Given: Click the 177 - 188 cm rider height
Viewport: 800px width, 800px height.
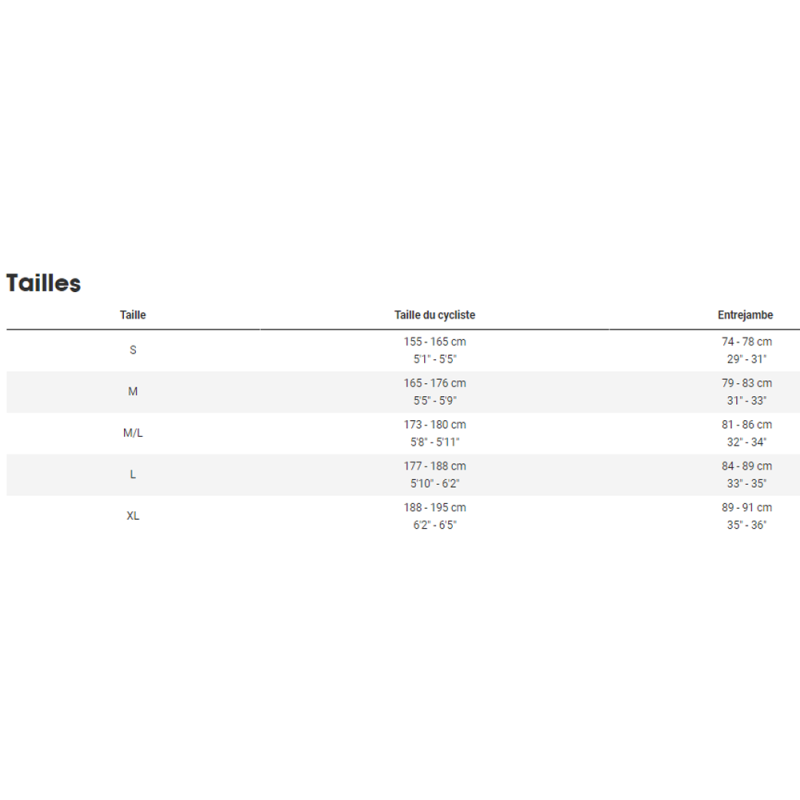Looking at the screenshot, I should 434,466.
